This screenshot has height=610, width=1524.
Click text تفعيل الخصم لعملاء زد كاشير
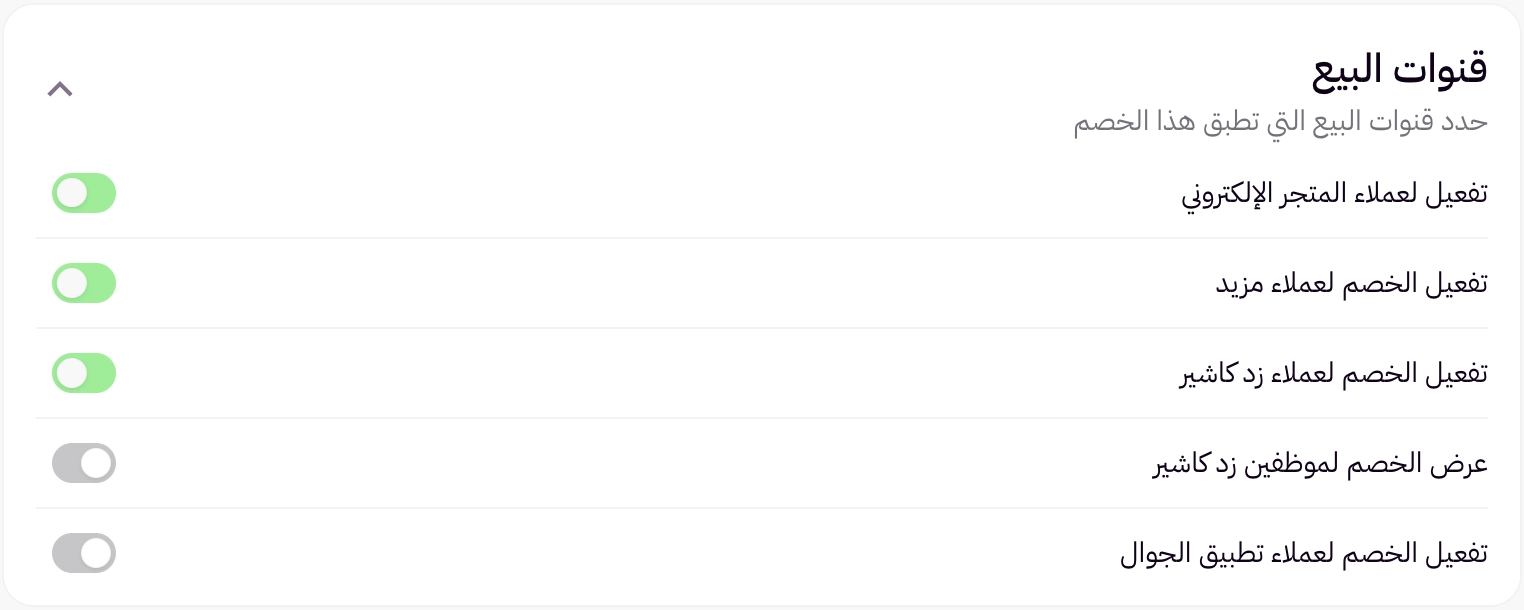point(1334,374)
